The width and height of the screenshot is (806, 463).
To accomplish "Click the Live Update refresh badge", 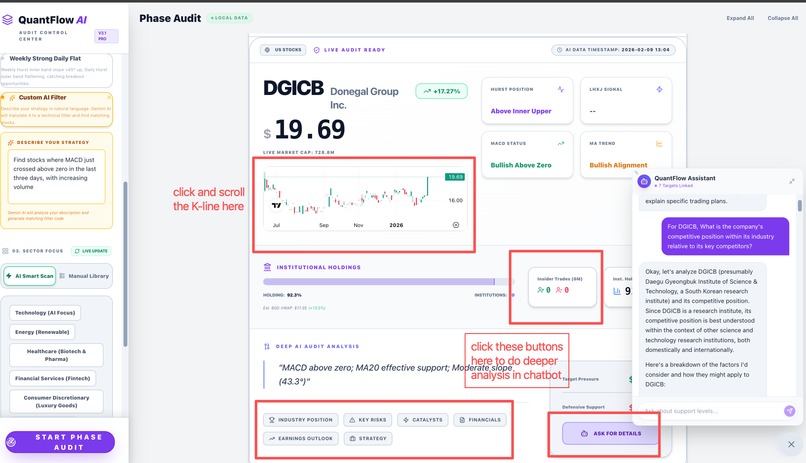I will [x=91, y=251].
